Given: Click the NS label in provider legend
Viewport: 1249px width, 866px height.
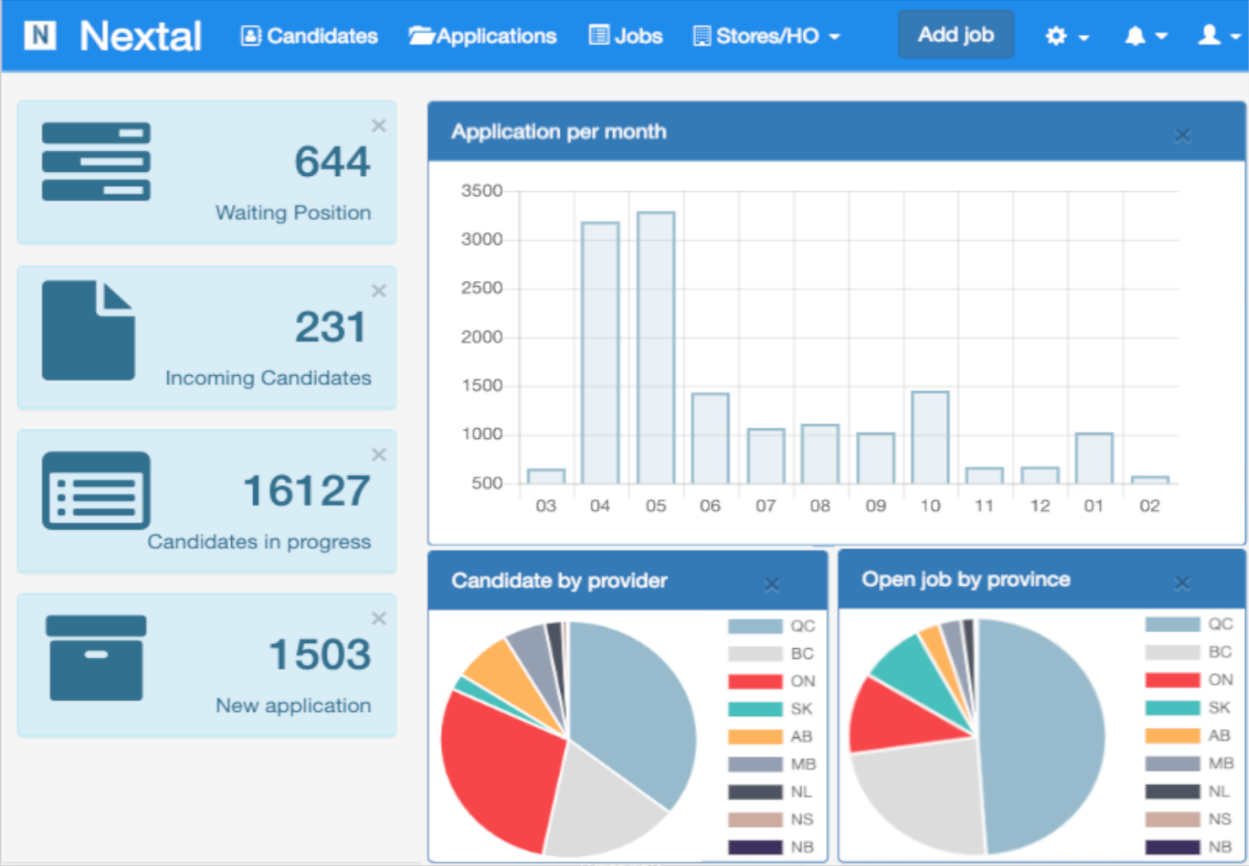Looking at the screenshot, I should click(x=803, y=820).
